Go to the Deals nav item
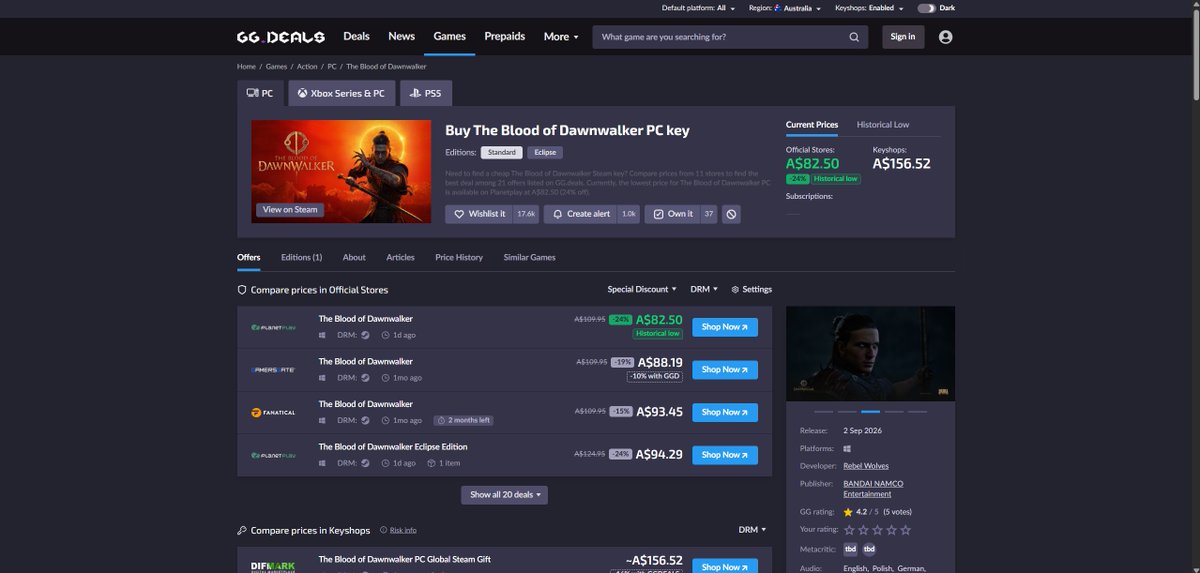This screenshot has height=573, width=1200. 356,36
